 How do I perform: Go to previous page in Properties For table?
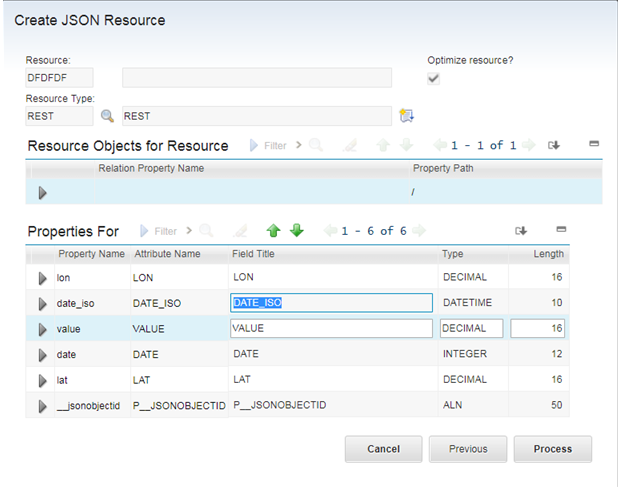330,230
